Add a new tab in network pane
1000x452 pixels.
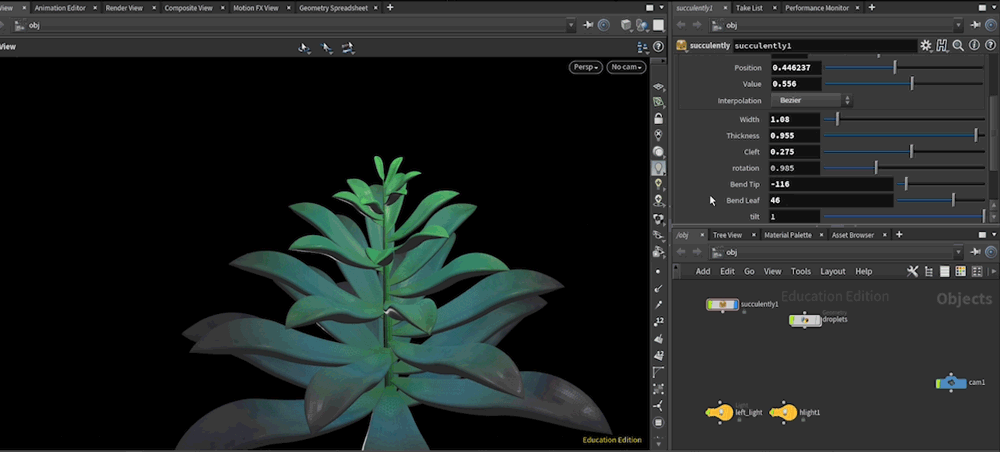tap(899, 235)
